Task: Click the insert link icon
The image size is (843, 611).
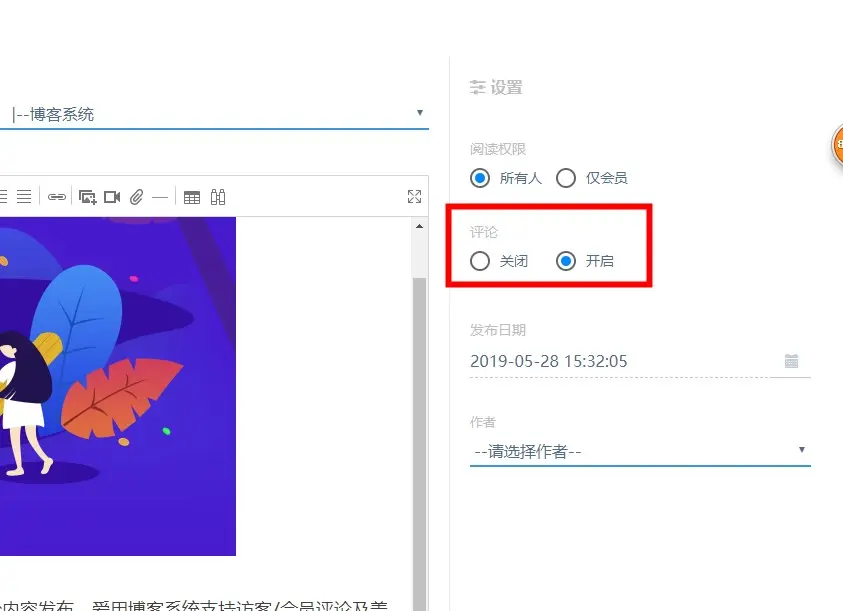Action: pyautogui.click(x=56, y=197)
